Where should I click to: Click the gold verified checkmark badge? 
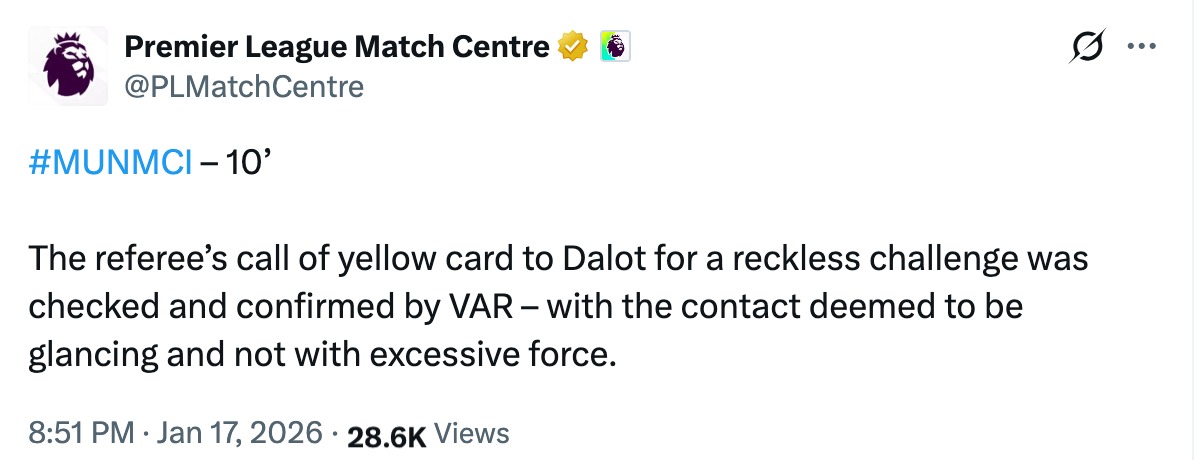click(572, 46)
